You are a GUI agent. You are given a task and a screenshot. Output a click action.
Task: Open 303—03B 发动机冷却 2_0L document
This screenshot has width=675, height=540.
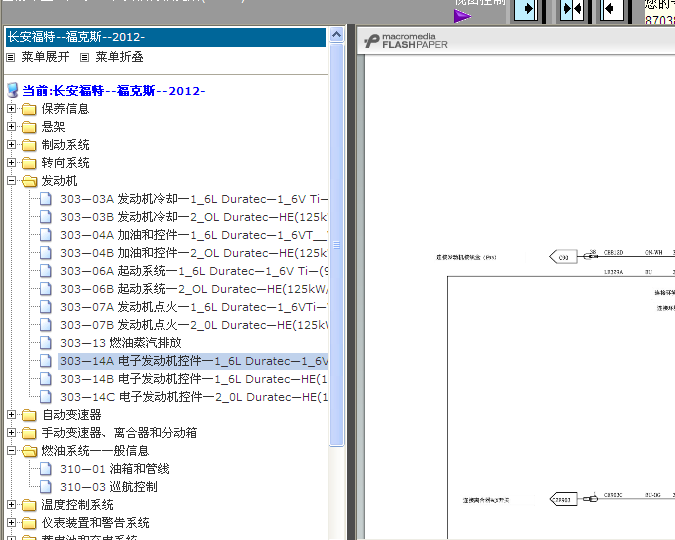click(x=194, y=217)
